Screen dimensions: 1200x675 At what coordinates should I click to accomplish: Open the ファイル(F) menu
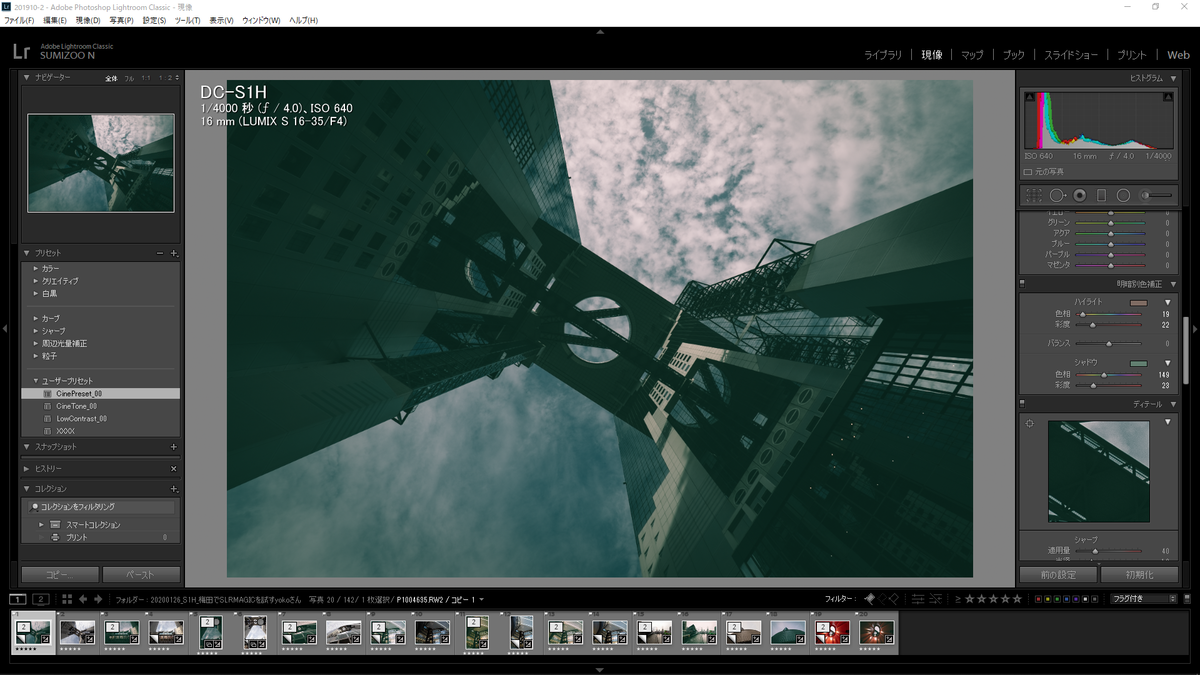pyautogui.click(x=19, y=20)
